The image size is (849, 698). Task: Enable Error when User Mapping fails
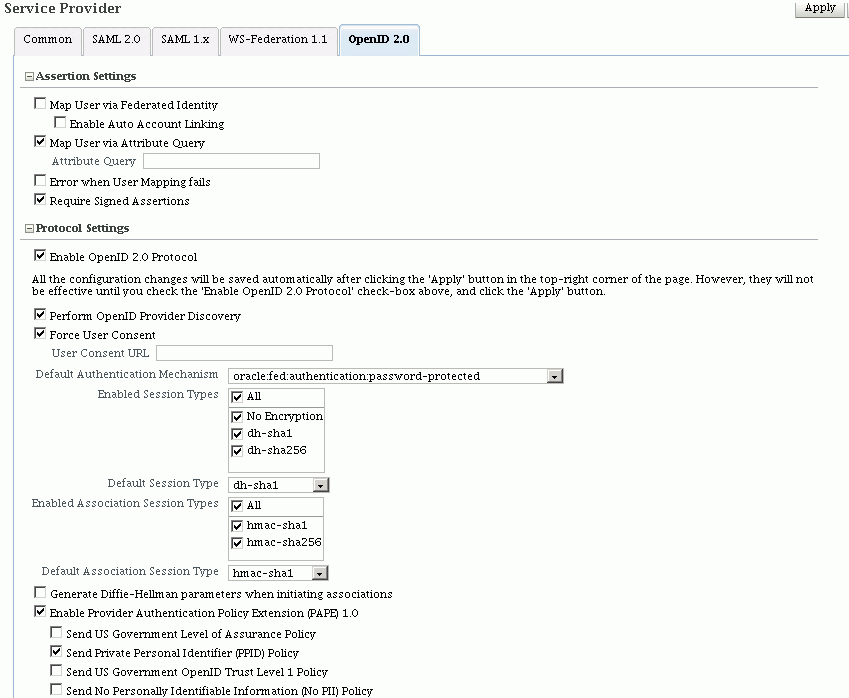40,180
